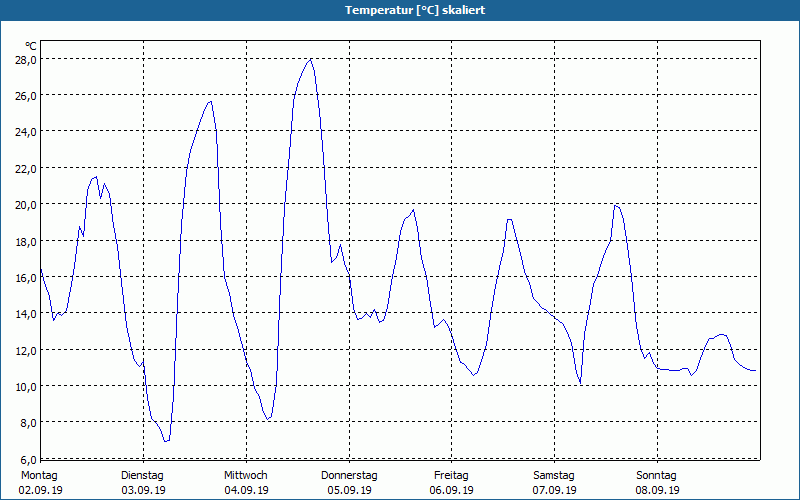The height and width of the screenshot is (500, 800).
Task: Click the lowest curve point on Dienstag morning
Action: point(166,441)
